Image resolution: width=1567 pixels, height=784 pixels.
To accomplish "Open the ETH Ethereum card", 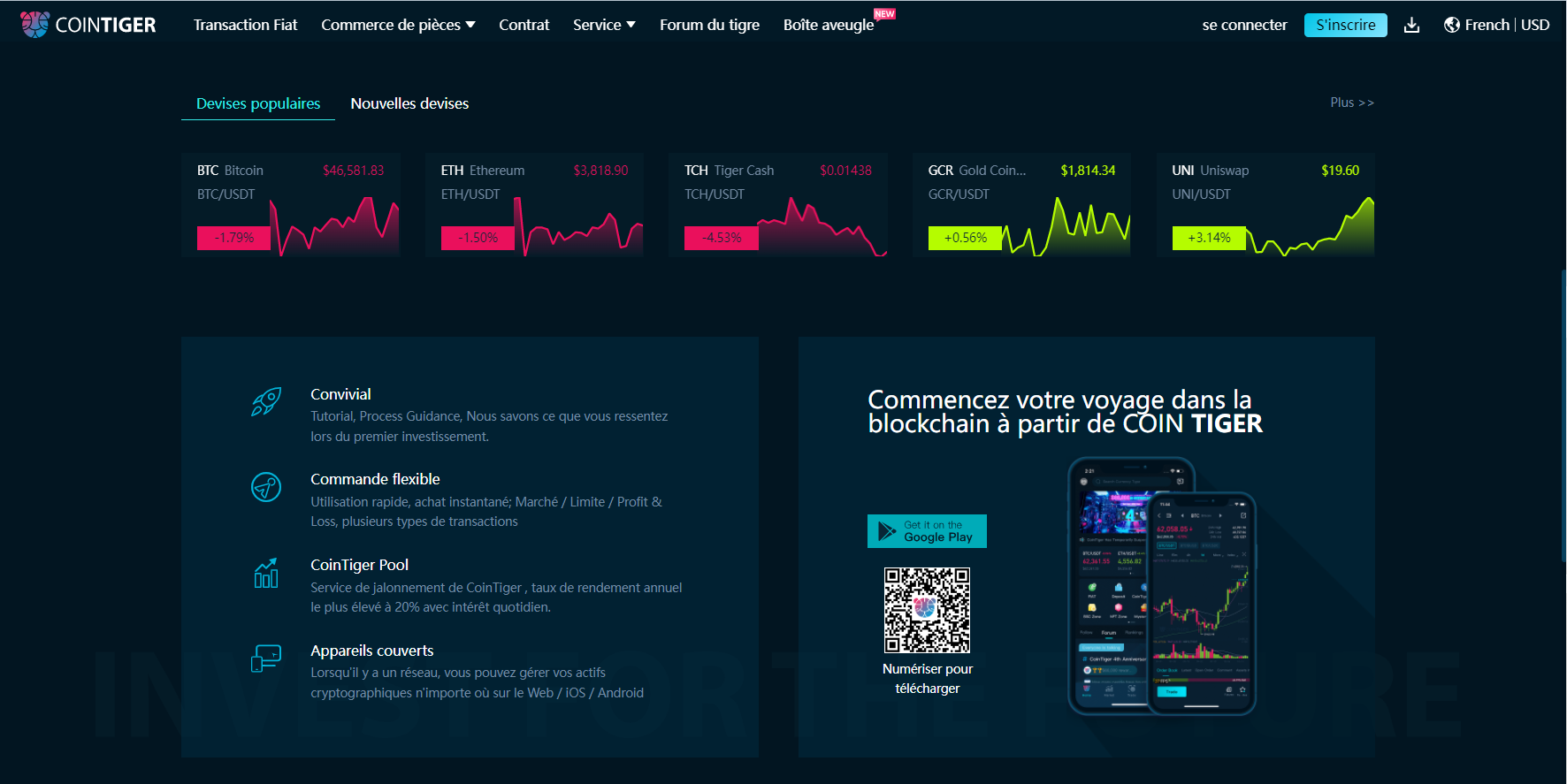I will coord(534,205).
